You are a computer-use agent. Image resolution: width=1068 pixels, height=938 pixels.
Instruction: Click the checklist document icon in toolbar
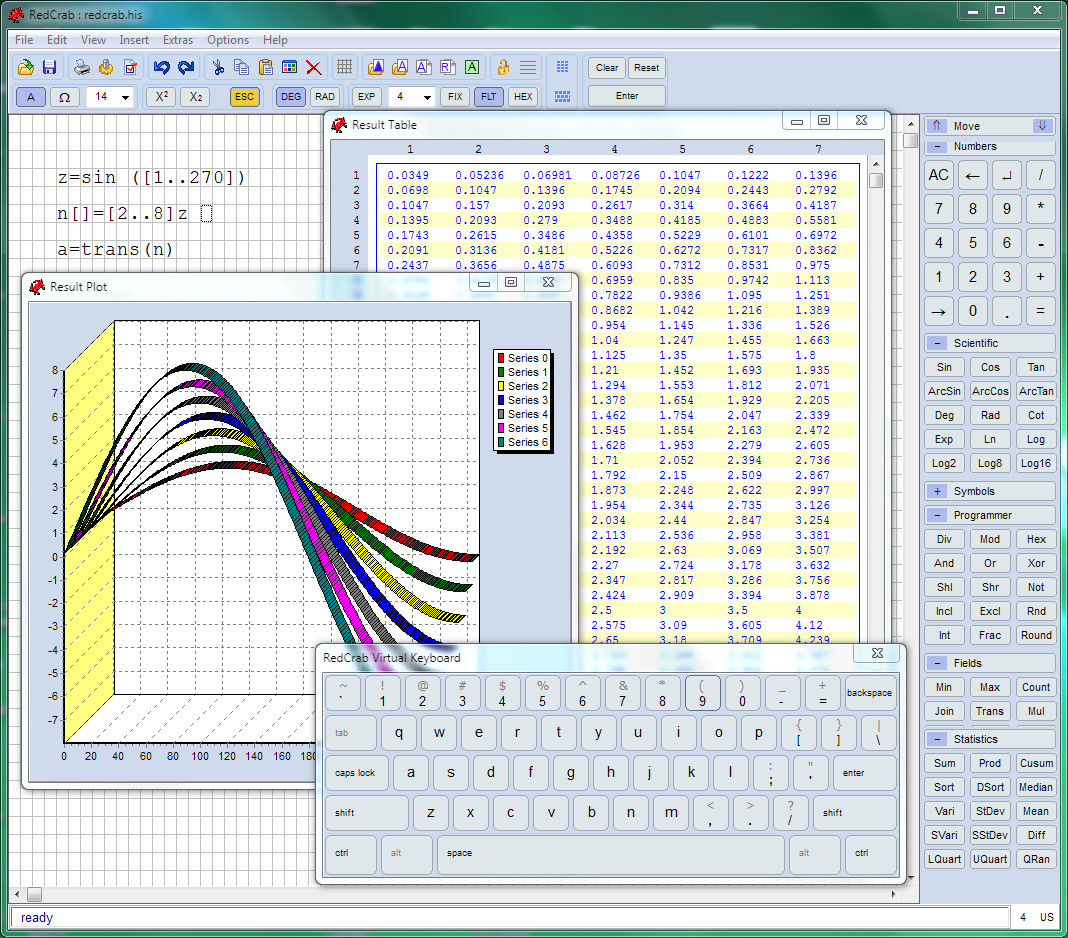131,67
